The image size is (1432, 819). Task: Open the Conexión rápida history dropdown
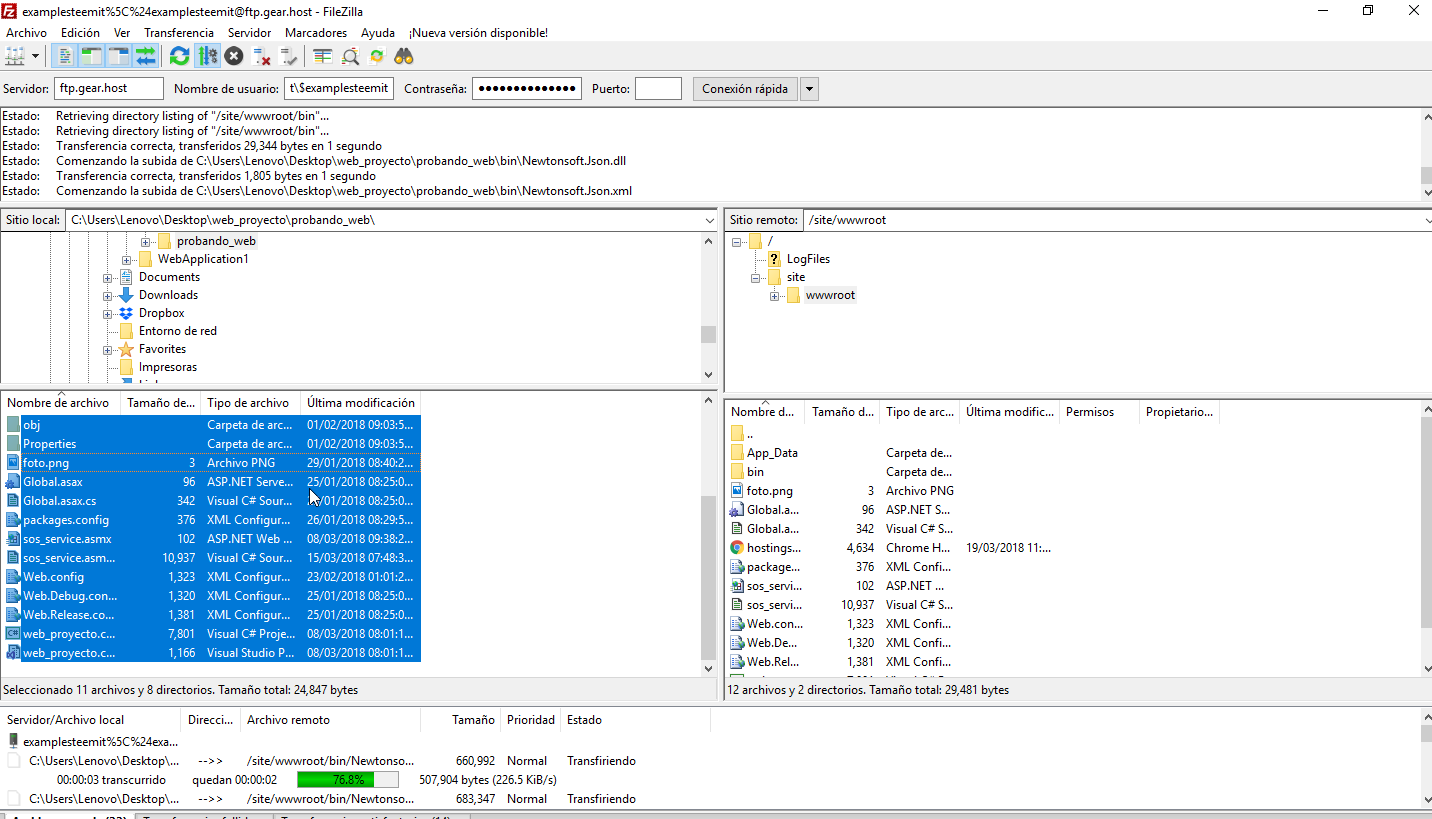point(809,88)
